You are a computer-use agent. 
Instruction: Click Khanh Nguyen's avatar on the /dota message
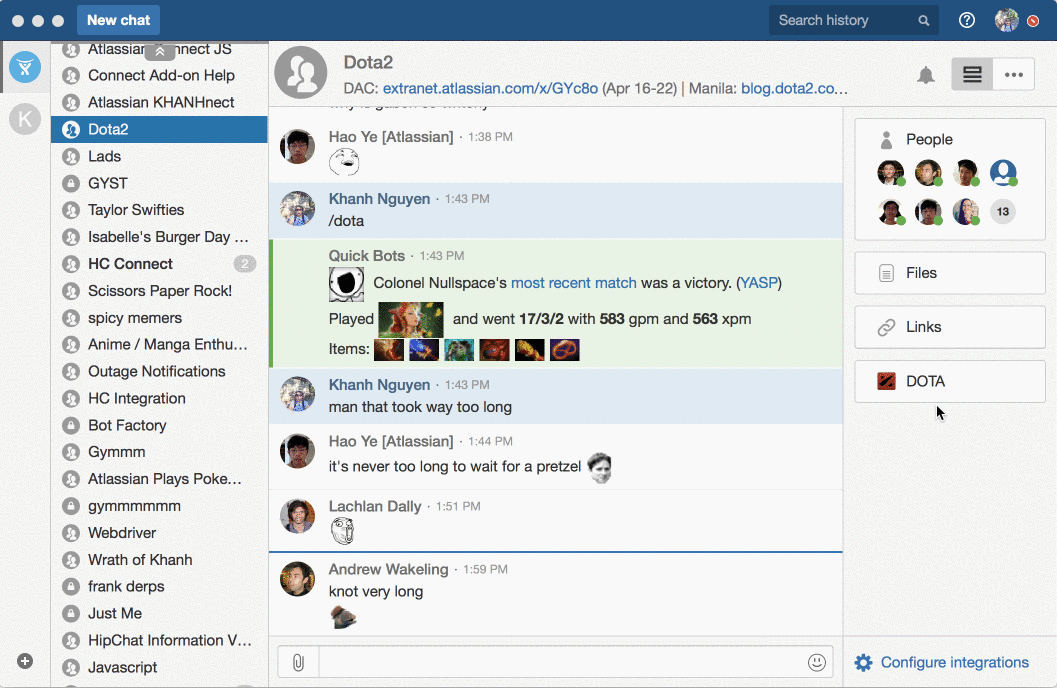tap(297, 208)
